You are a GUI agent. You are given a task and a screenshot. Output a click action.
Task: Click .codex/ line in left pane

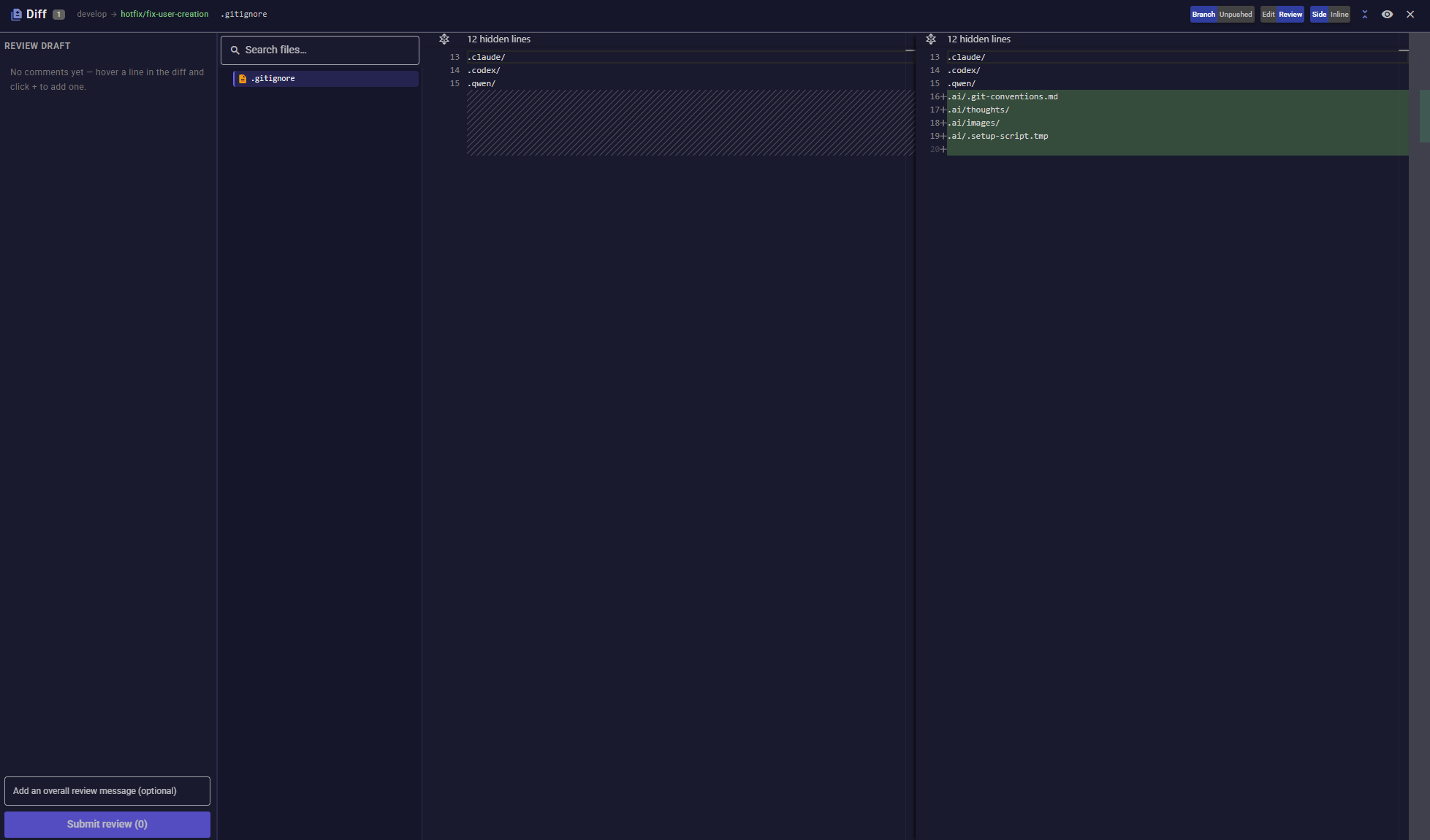pyautogui.click(x=484, y=71)
